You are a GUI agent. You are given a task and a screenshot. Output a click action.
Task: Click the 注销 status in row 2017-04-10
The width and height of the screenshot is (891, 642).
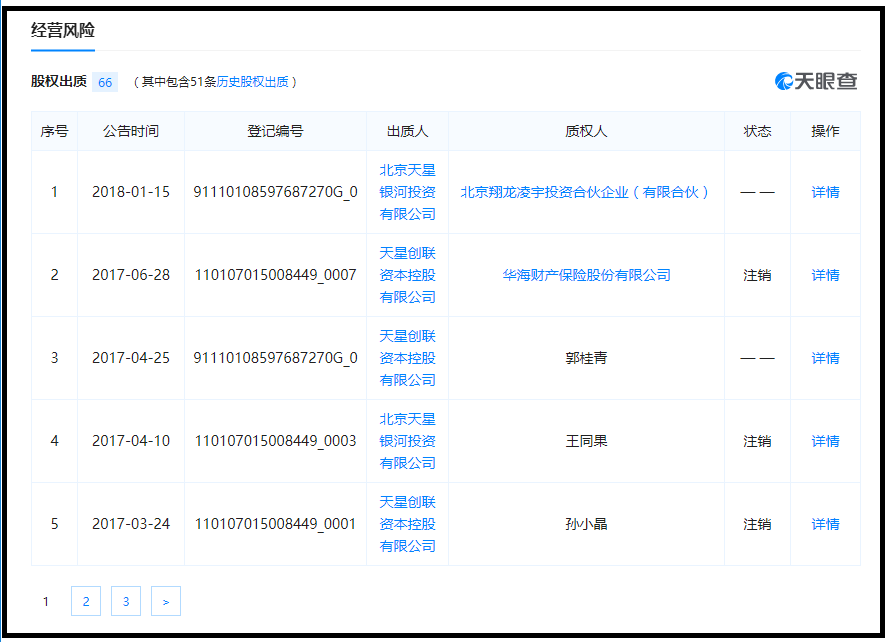[x=757, y=441]
